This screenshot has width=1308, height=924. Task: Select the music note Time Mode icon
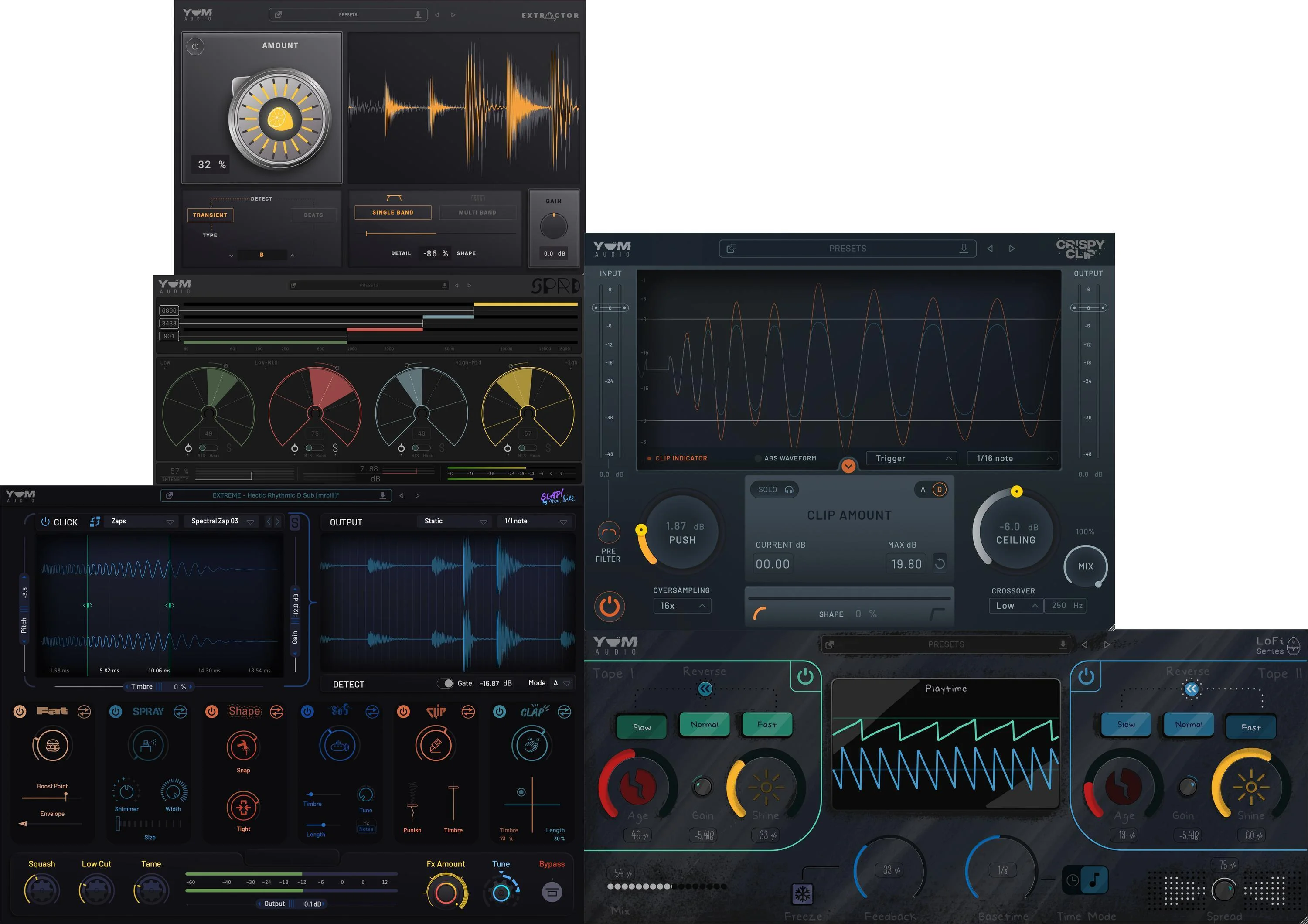tap(1094, 881)
